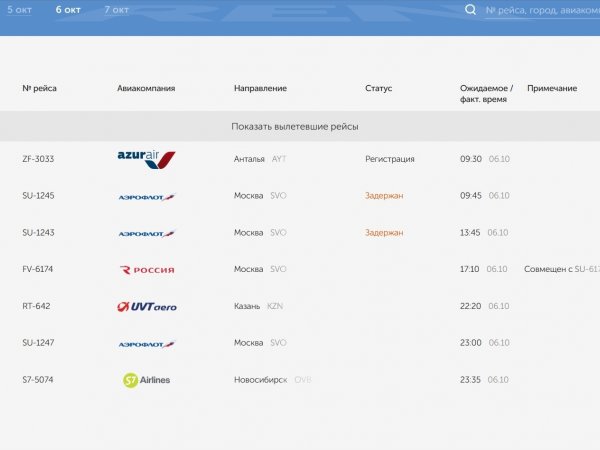Select flight number SU-1245
This screenshot has width=600, height=450.
pyautogui.click(x=38, y=196)
